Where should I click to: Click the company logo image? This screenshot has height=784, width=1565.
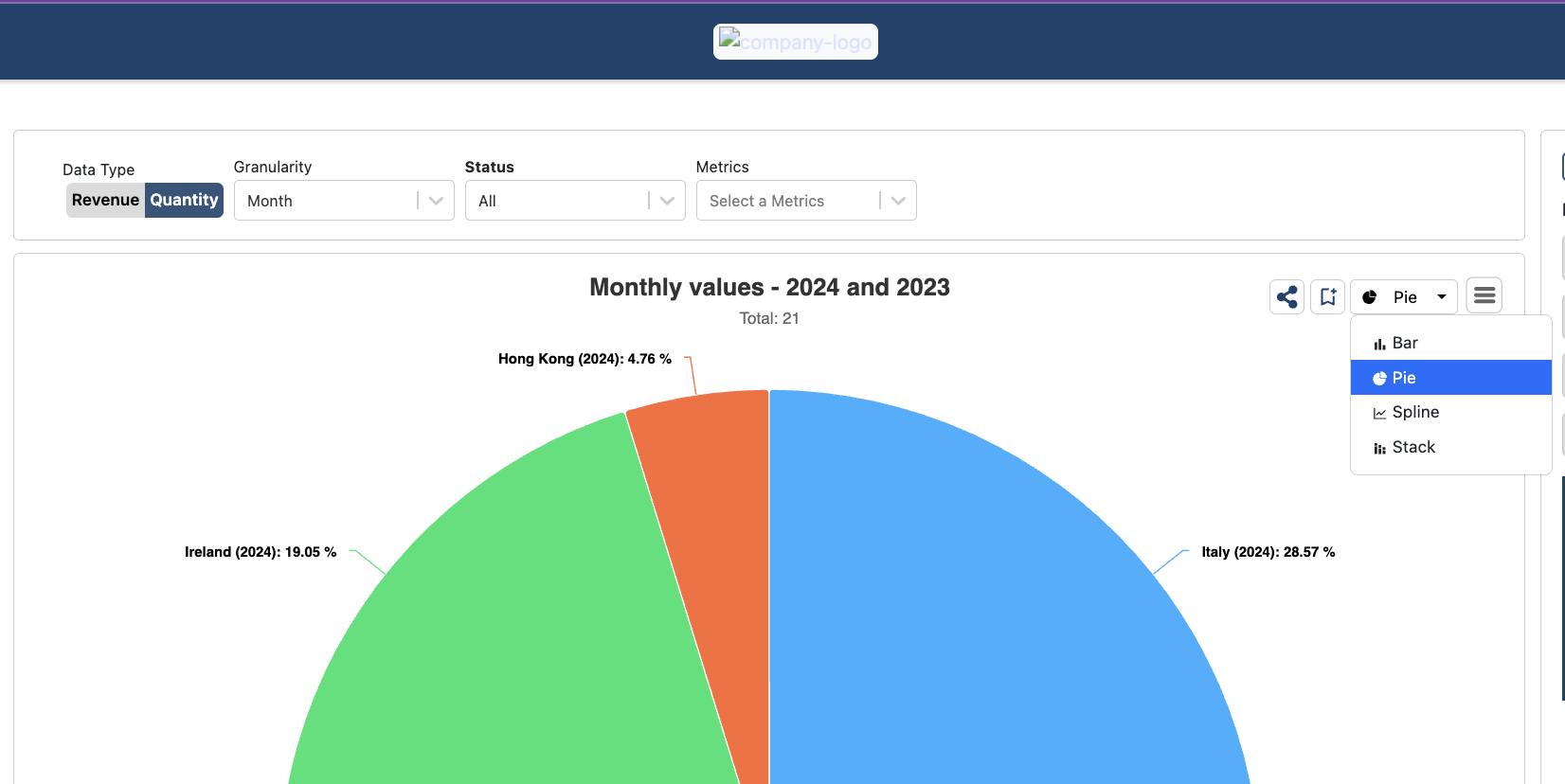coord(795,42)
